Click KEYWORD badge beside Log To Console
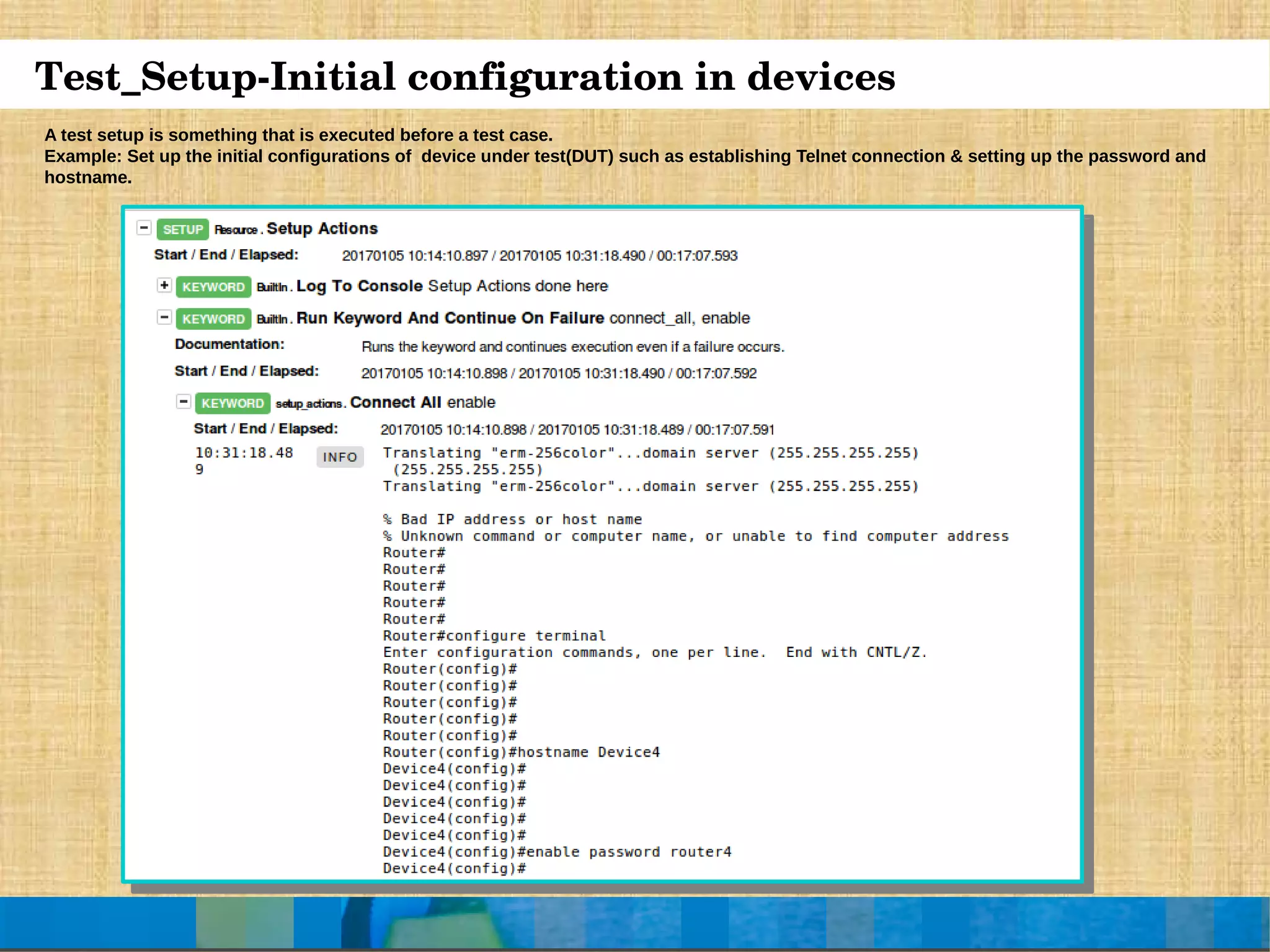 click(213, 287)
